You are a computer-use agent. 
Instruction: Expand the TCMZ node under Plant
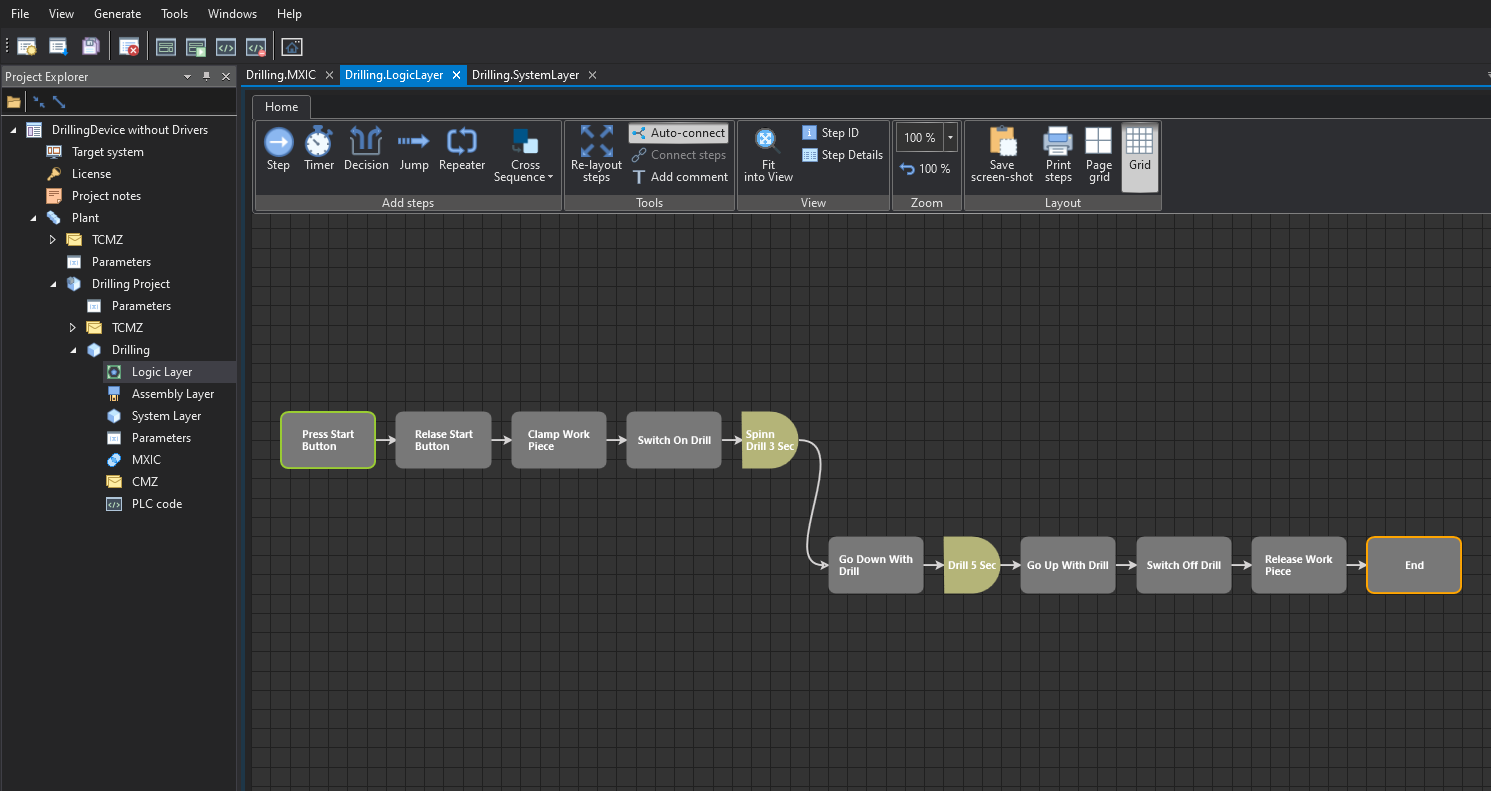(x=53, y=240)
